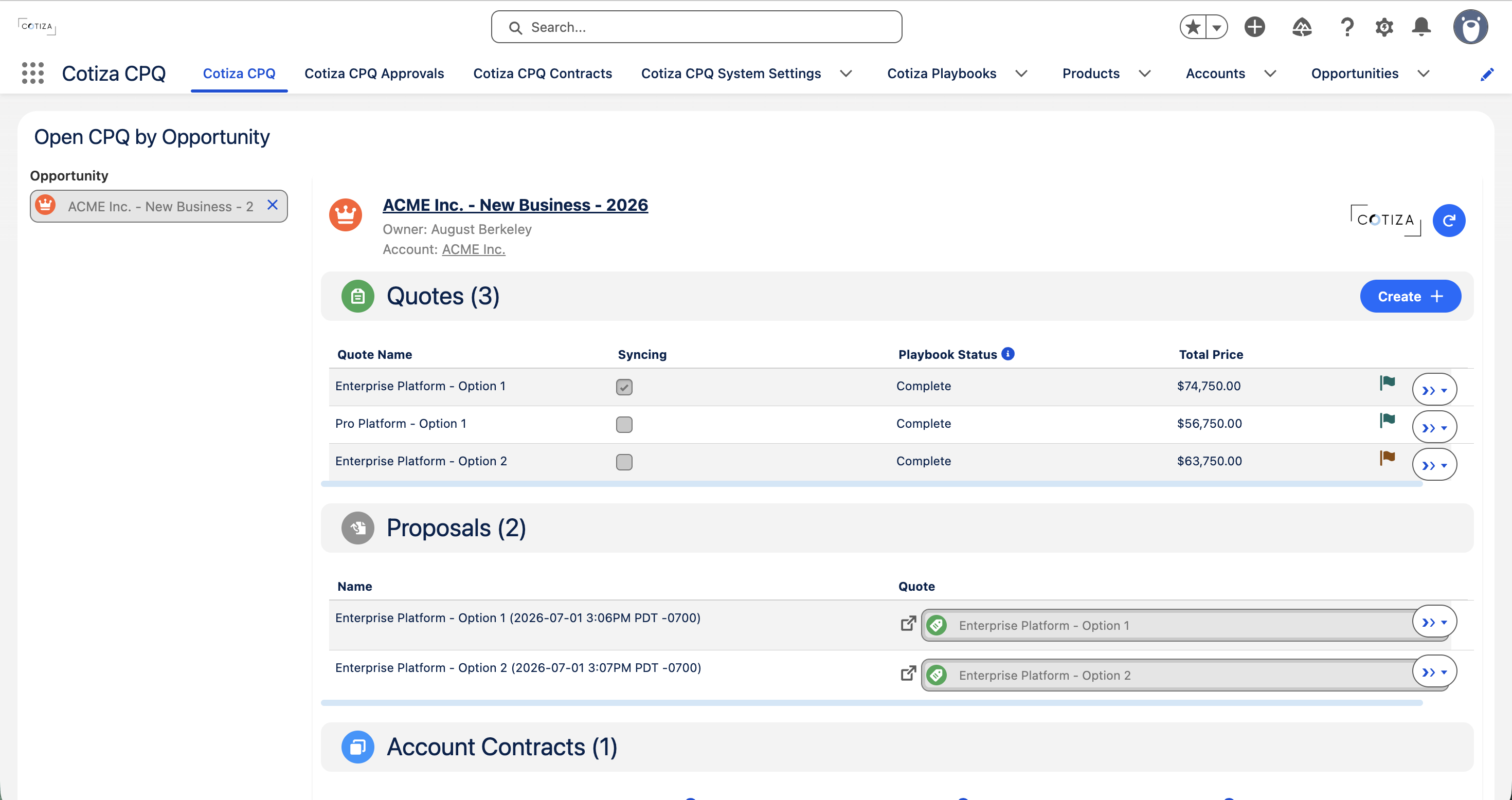Expand Opportunities tab chevron
This screenshot has width=1512, height=800.
pos(1423,74)
